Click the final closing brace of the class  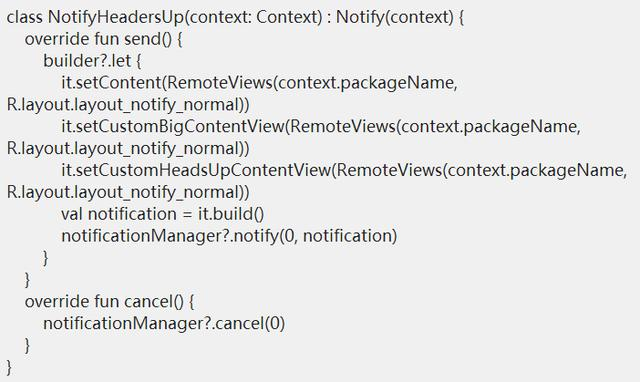tap(9, 367)
